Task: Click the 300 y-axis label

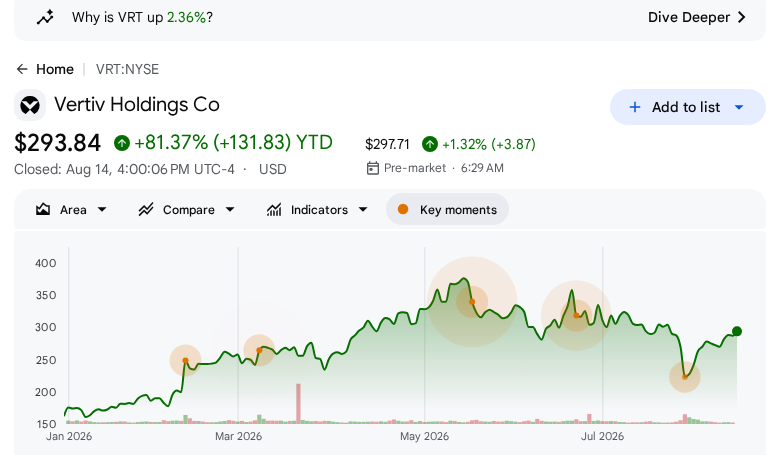Action: tap(46, 327)
